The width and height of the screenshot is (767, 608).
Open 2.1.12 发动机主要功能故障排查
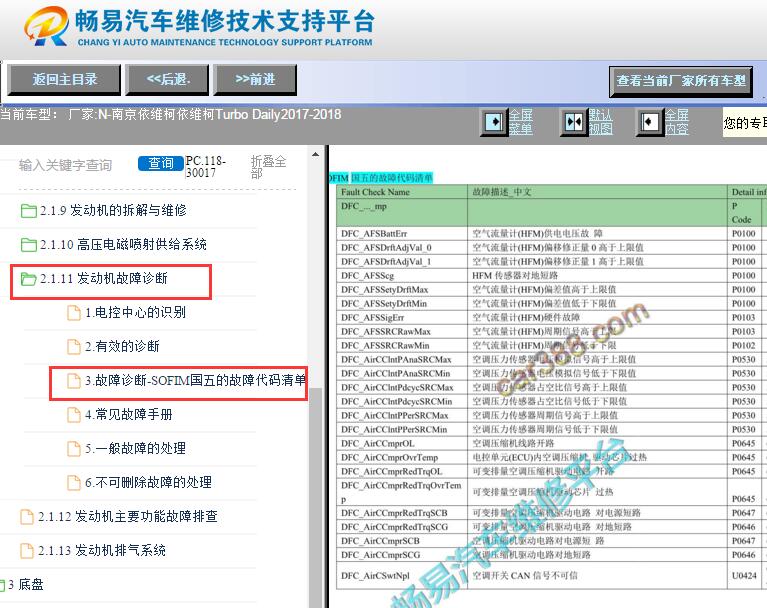[x=128, y=517]
